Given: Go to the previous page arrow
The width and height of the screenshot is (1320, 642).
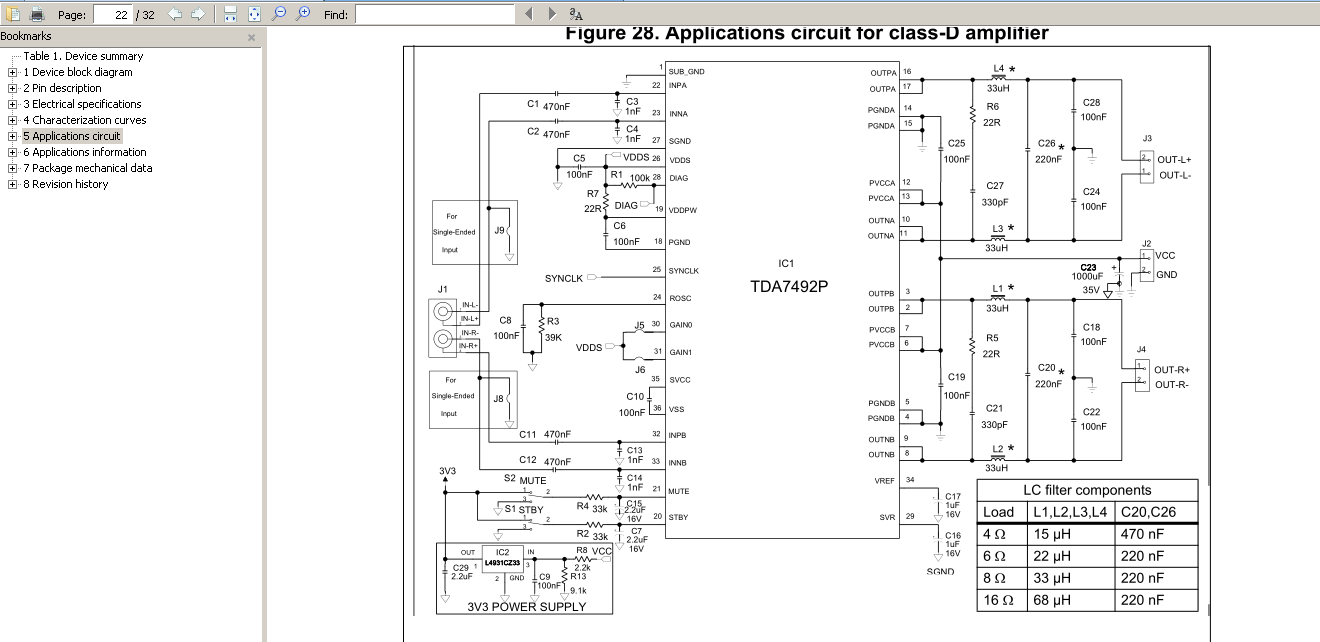Looking at the screenshot, I should (x=175, y=14).
